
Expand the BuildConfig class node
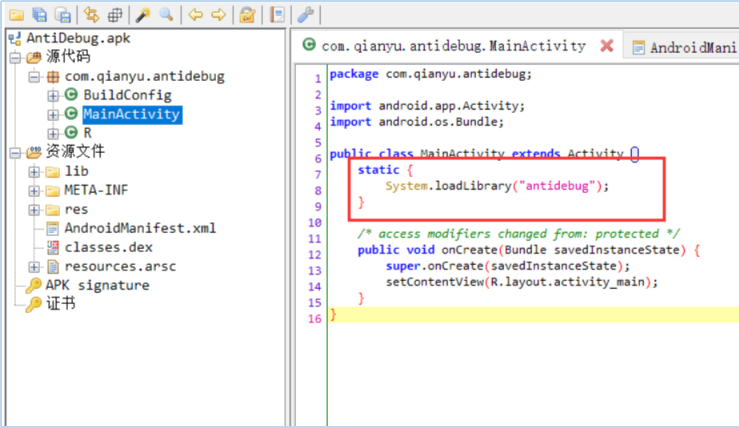[53, 96]
